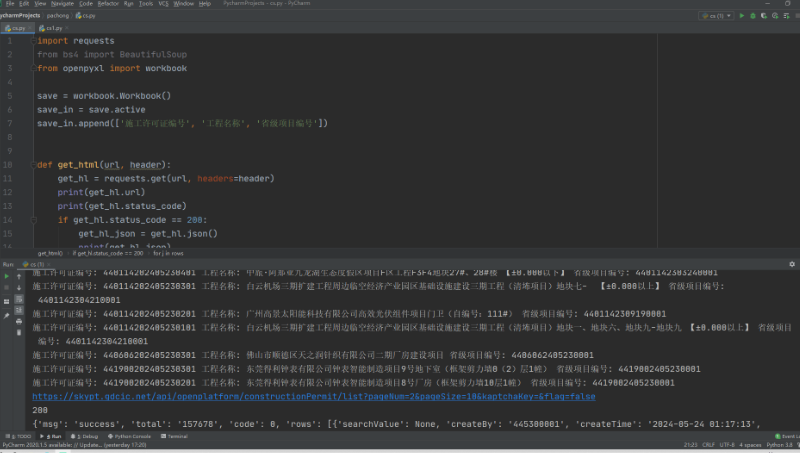Click the CRLF line separator in status bar
Viewport: 800px width, 453px height.
coord(708,445)
